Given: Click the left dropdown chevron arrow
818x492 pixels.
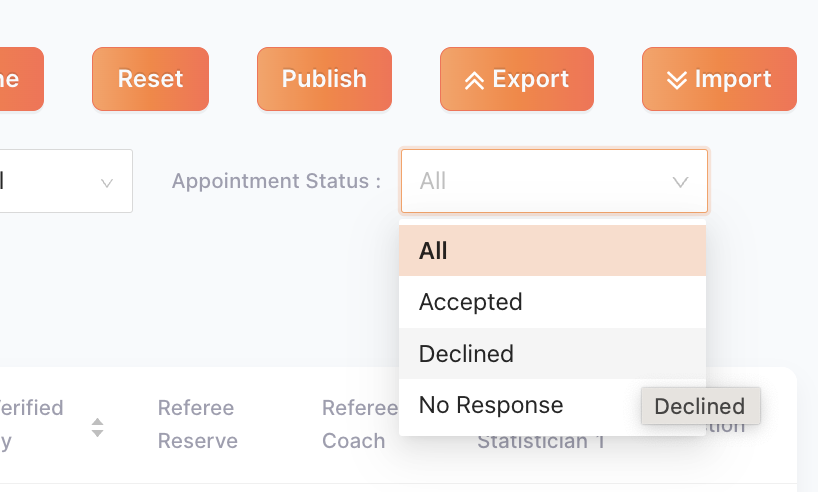Looking at the screenshot, I should click(107, 183).
